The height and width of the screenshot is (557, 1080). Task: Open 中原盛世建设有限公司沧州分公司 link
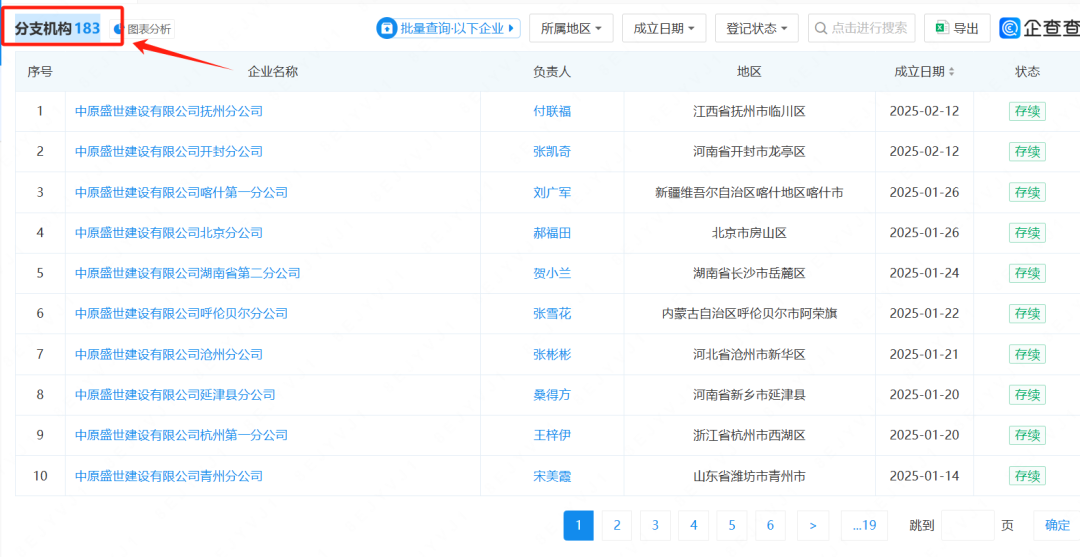pos(169,354)
